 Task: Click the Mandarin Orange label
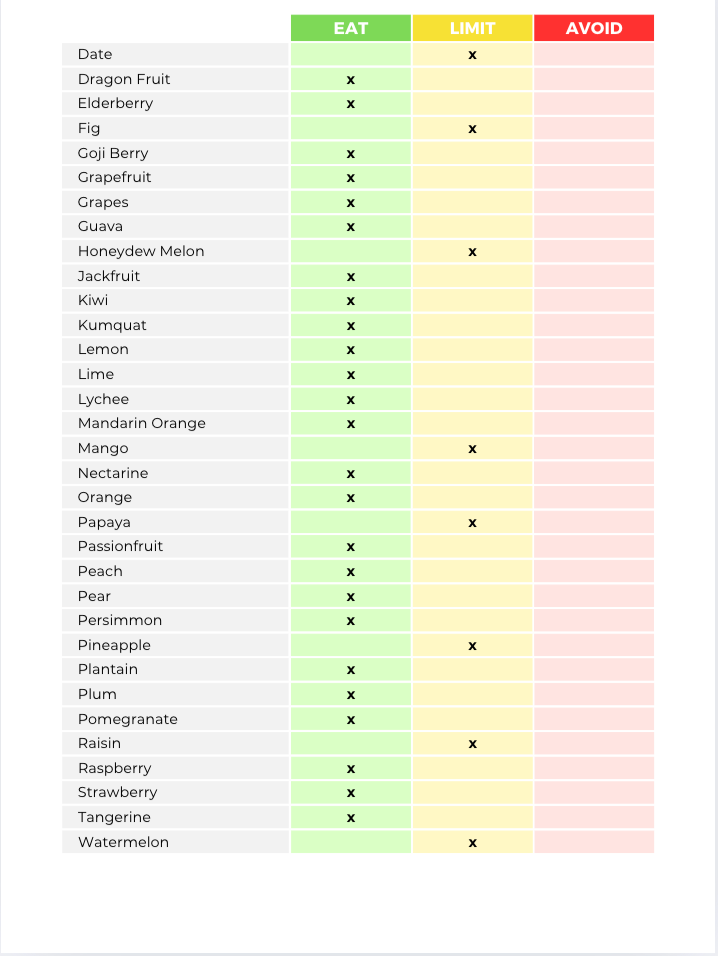point(141,423)
